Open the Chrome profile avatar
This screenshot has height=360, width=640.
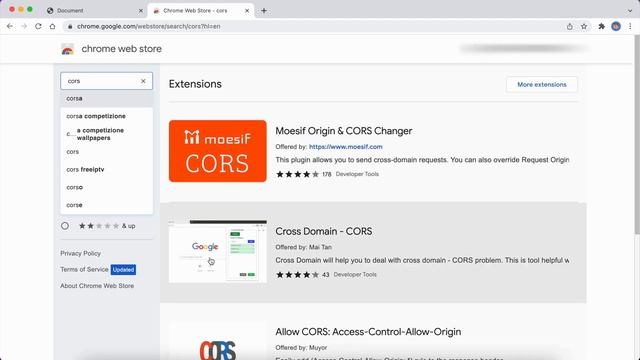616,26
